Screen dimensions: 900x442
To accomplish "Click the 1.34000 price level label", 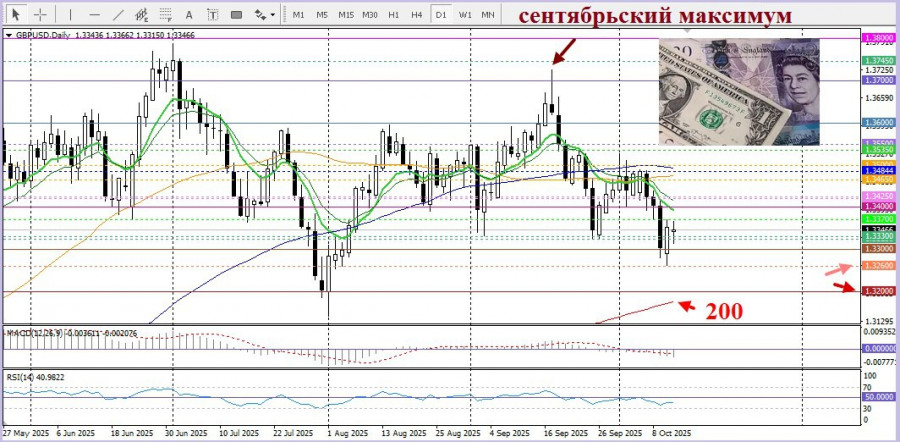I will click(x=878, y=206).
